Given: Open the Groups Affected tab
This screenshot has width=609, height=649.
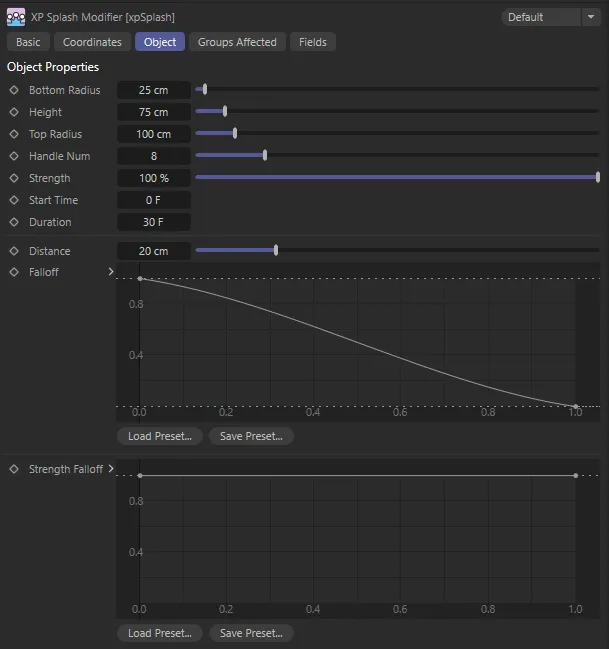Looking at the screenshot, I should [236, 42].
